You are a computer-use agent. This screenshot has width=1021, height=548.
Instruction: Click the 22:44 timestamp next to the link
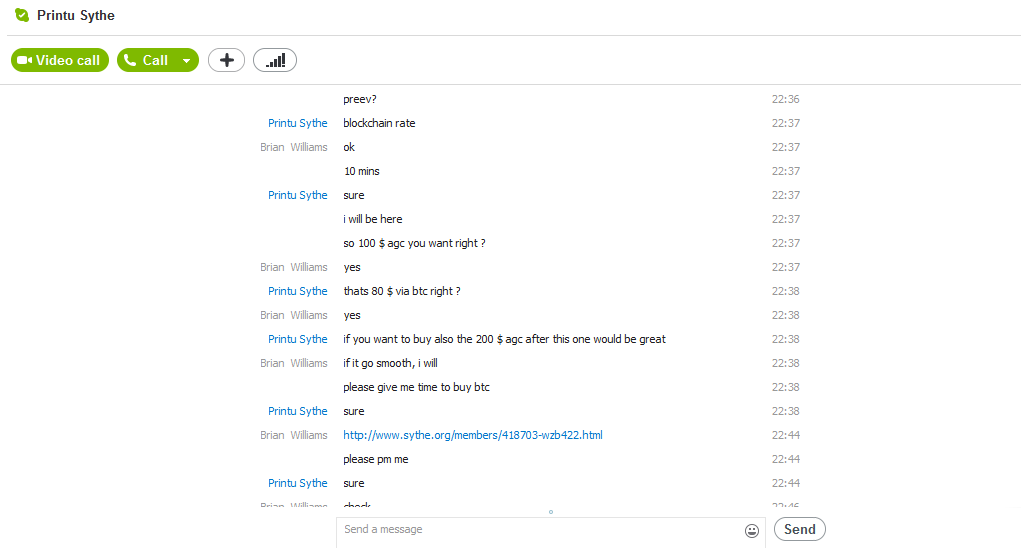click(785, 435)
